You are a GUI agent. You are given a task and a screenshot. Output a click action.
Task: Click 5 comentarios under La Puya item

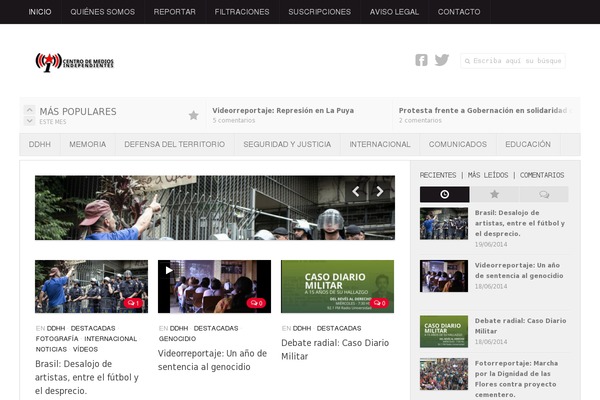point(234,120)
